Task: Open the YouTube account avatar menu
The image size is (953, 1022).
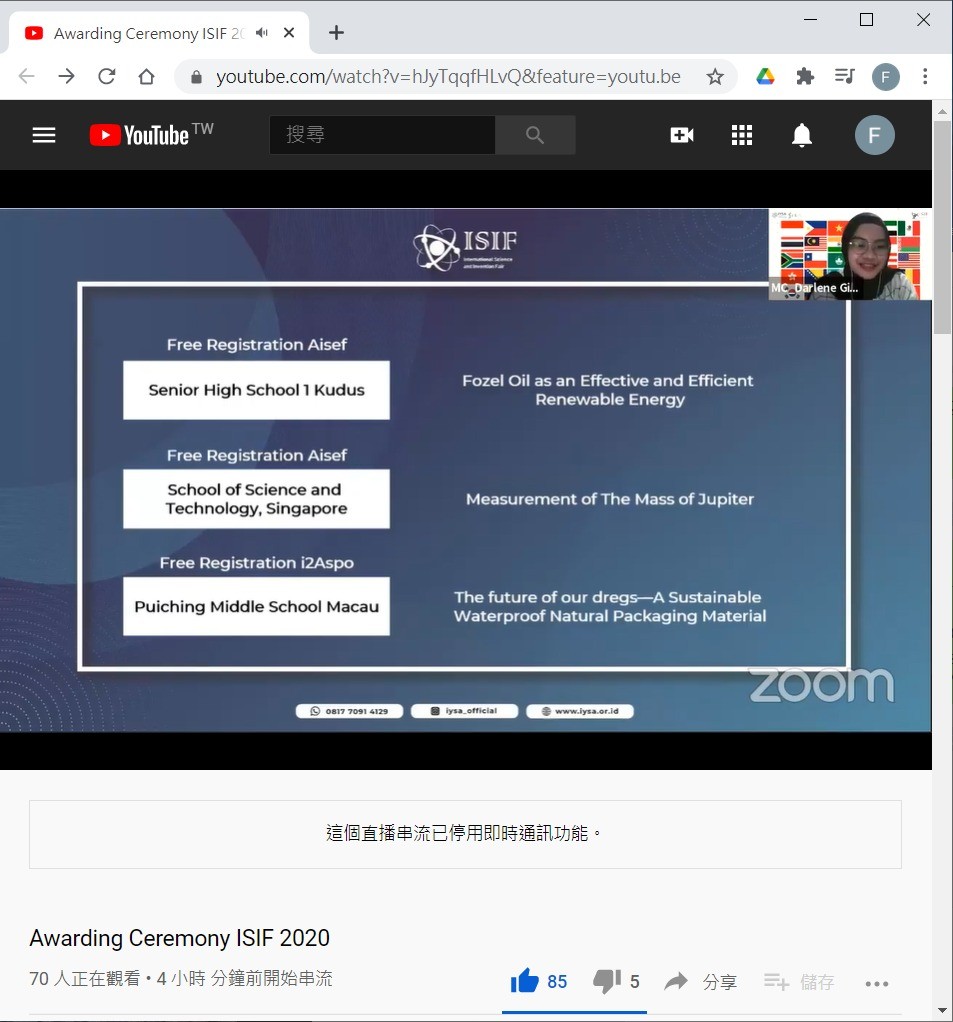Action: [875, 135]
